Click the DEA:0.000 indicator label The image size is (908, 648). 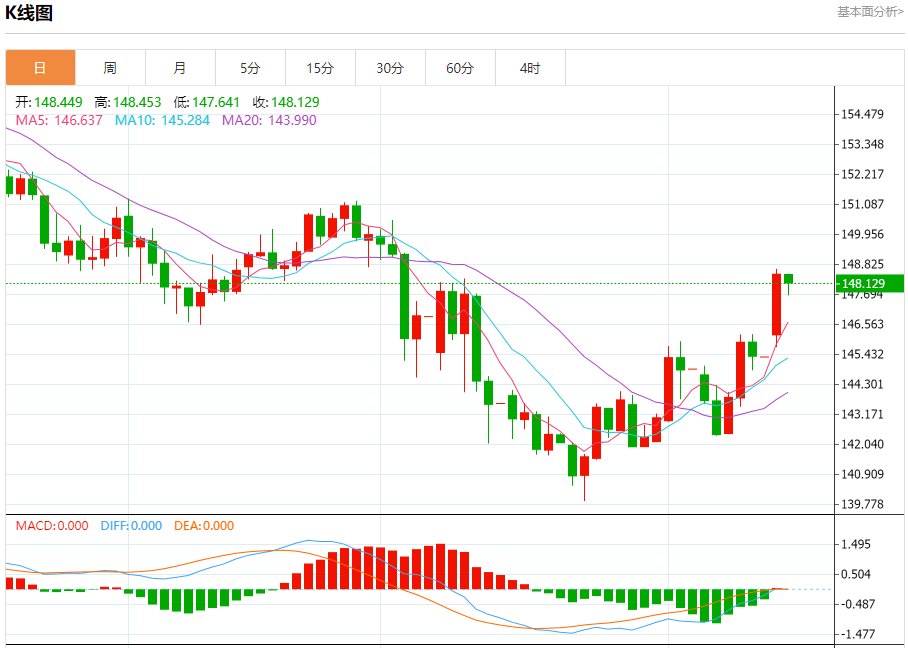pos(204,526)
